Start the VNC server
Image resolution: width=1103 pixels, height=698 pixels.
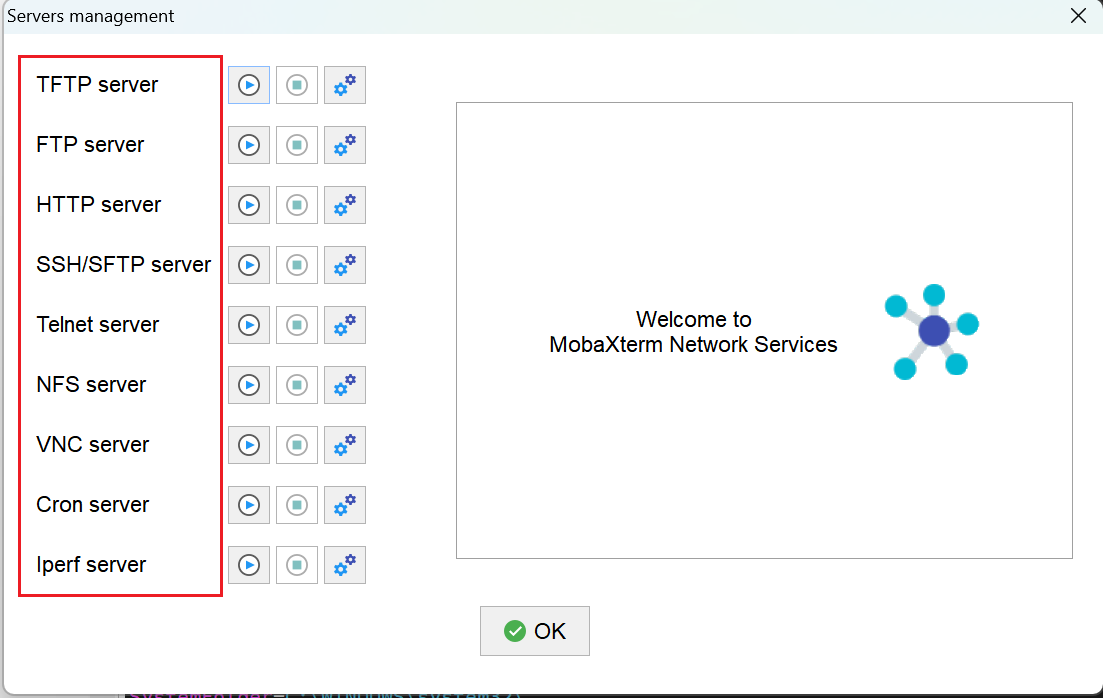(x=249, y=445)
